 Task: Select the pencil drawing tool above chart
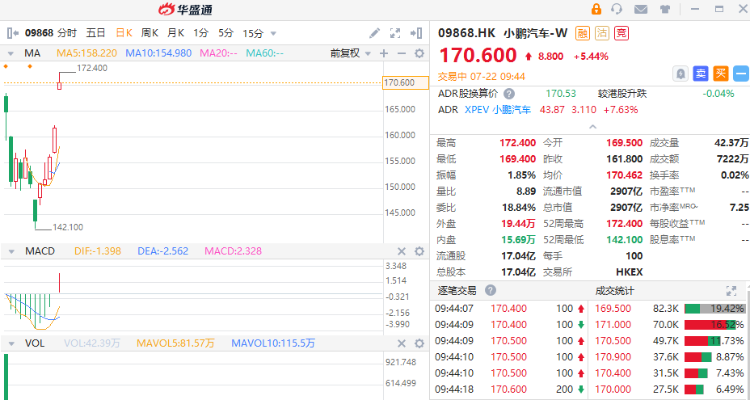click(x=374, y=33)
